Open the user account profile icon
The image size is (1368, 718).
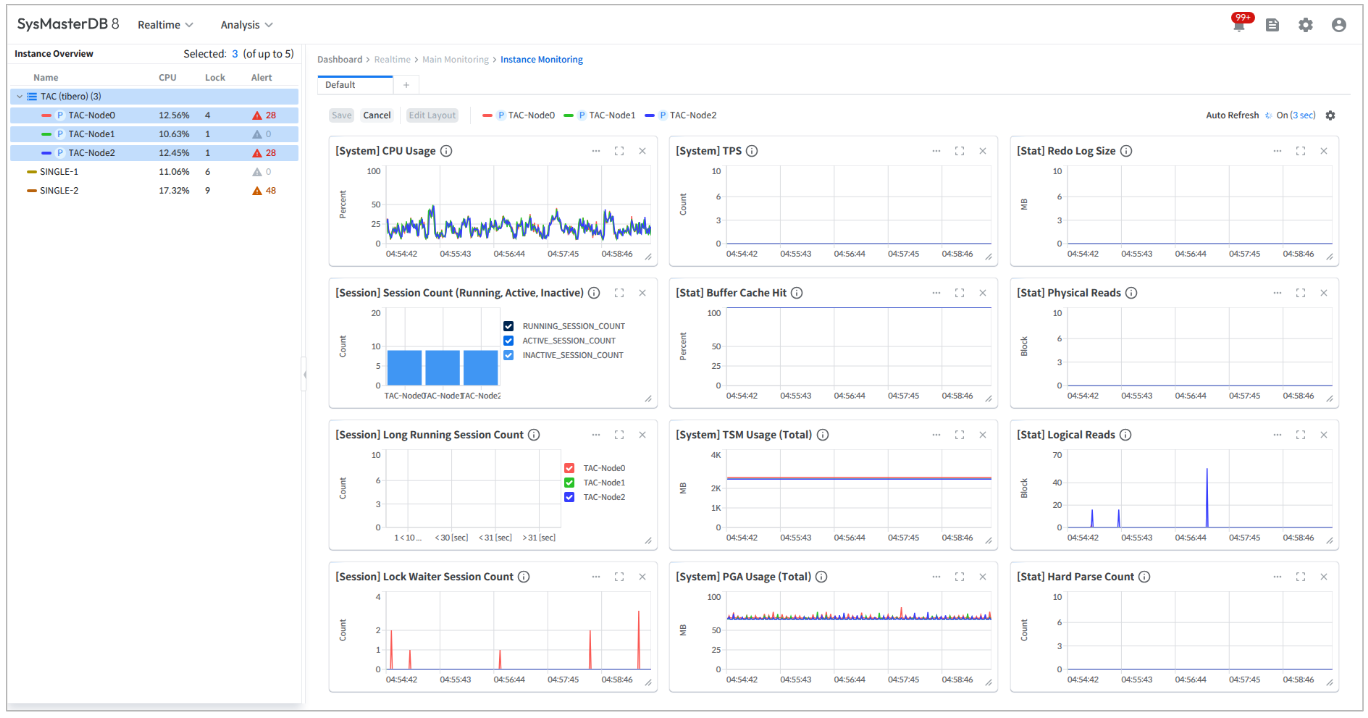click(1339, 25)
